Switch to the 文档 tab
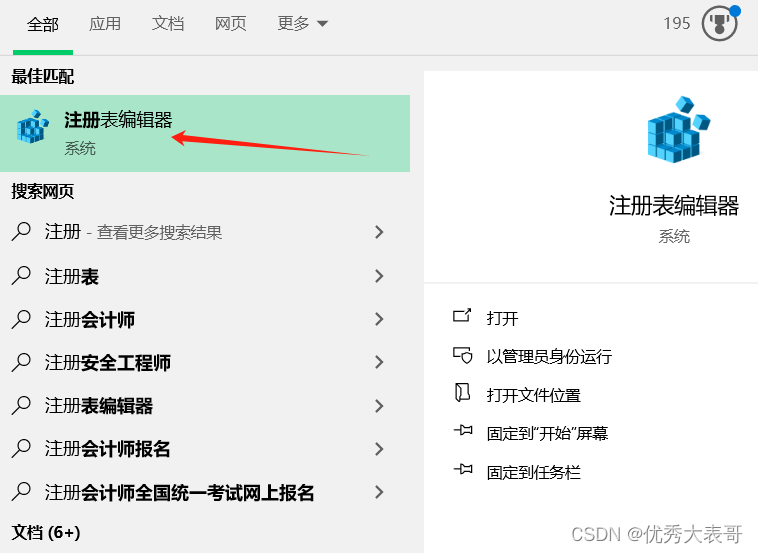The image size is (758, 553). [x=168, y=24]
